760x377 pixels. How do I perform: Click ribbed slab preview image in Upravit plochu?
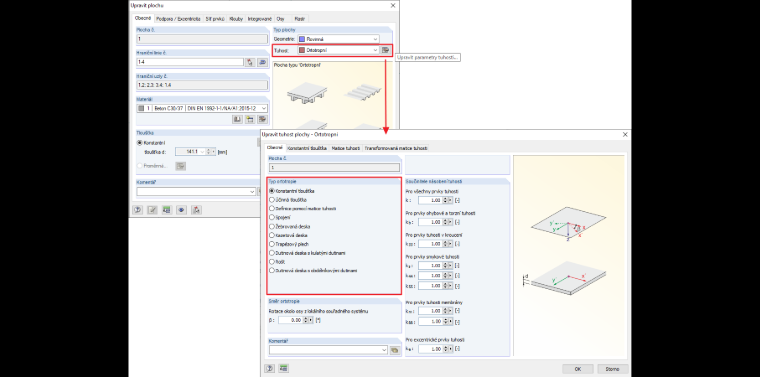[x=307, y=92]
